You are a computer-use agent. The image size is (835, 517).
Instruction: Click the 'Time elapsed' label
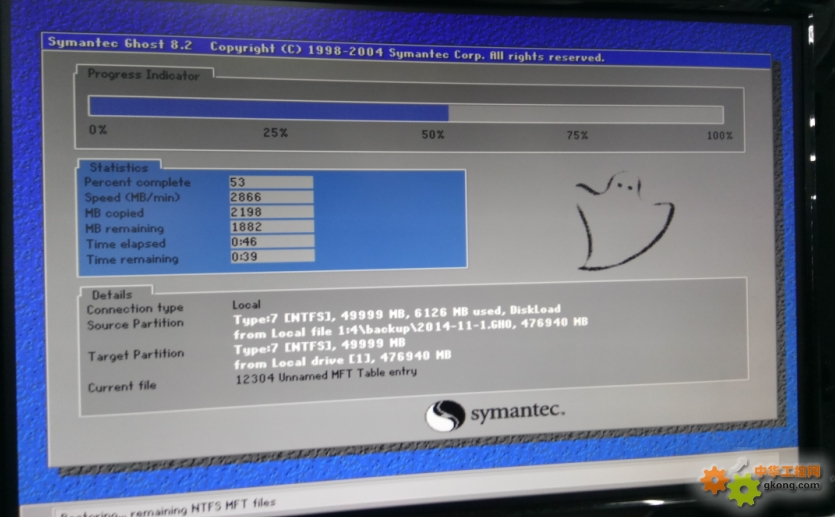coord(126,244)
